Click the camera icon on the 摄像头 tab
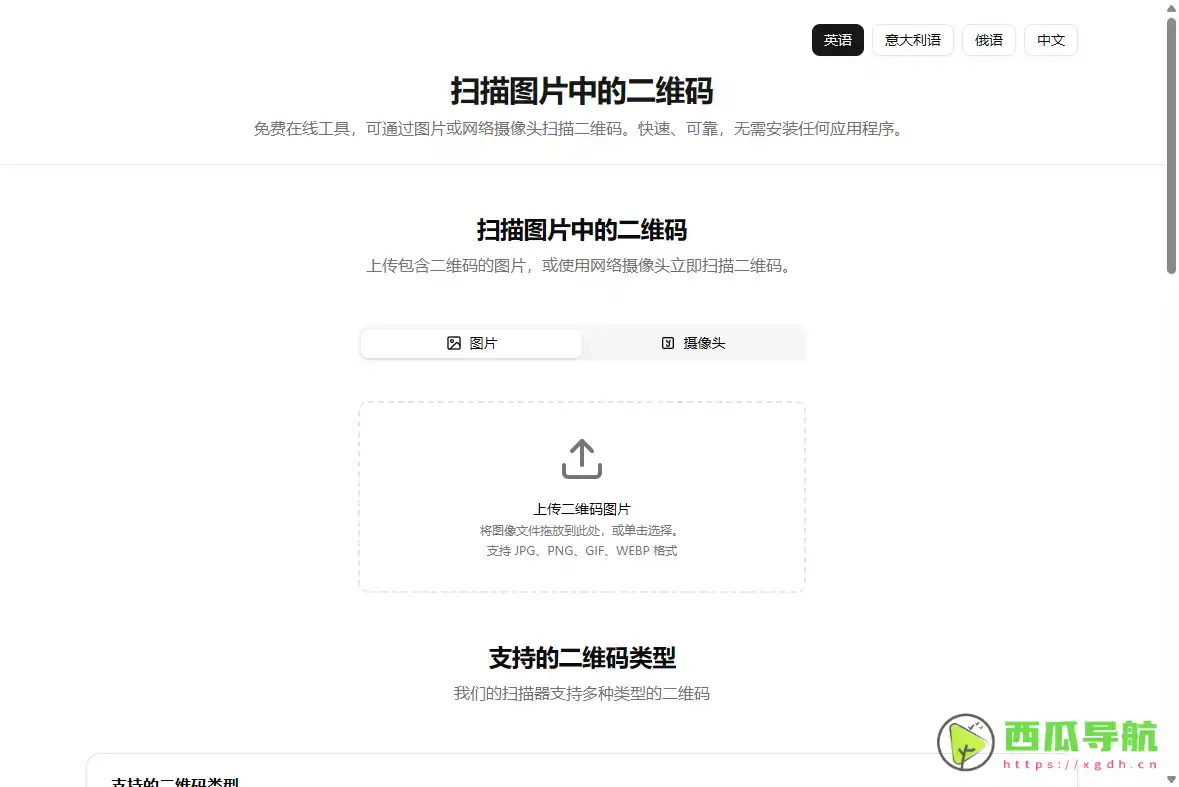 (667, 343)
